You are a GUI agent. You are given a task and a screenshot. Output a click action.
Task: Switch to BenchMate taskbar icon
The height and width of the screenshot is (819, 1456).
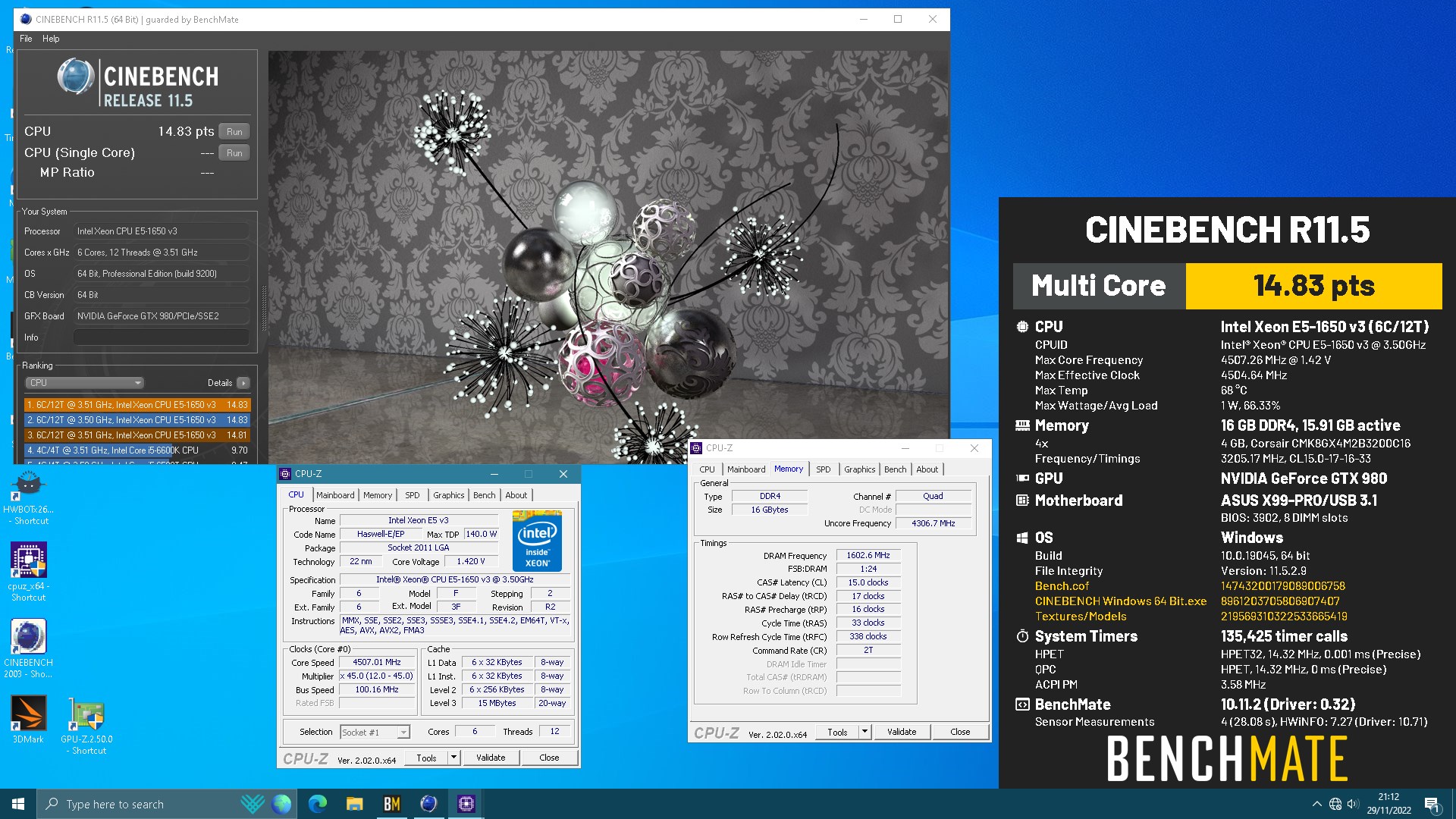391,804
